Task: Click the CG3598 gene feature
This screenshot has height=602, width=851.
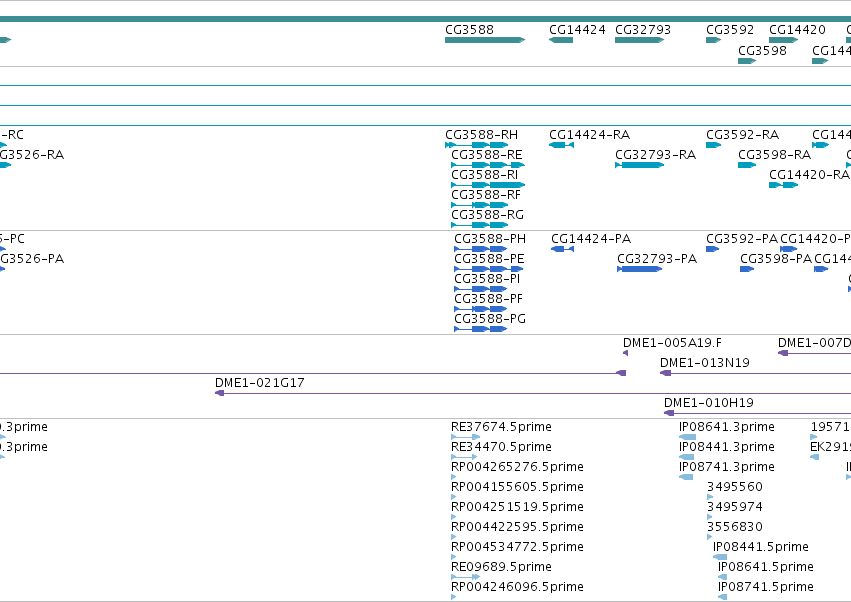Action: [747, 61]
